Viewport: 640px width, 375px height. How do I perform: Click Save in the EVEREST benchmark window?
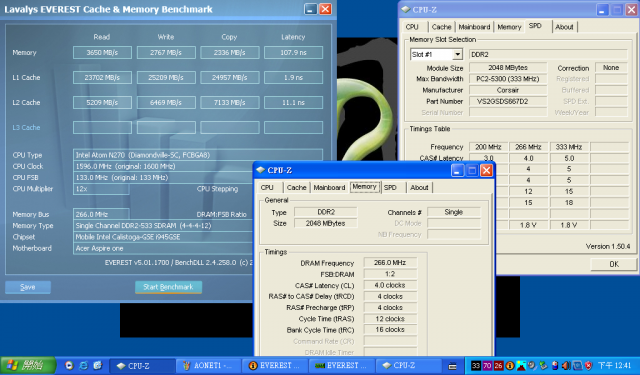coord(28,287)
